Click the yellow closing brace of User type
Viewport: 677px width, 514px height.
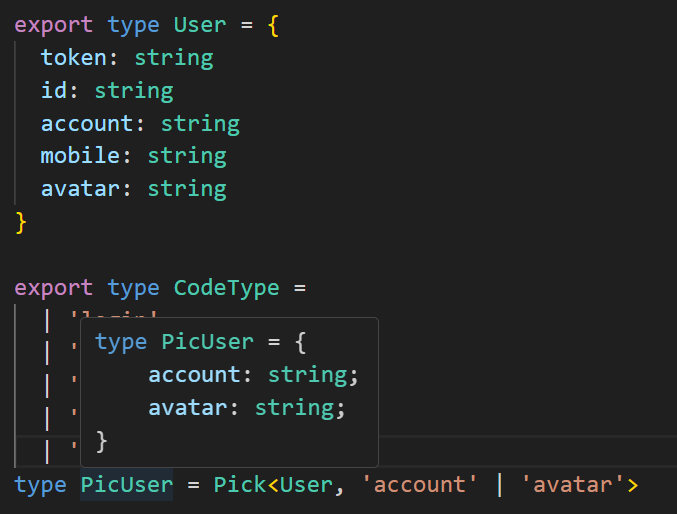point(22,221)
